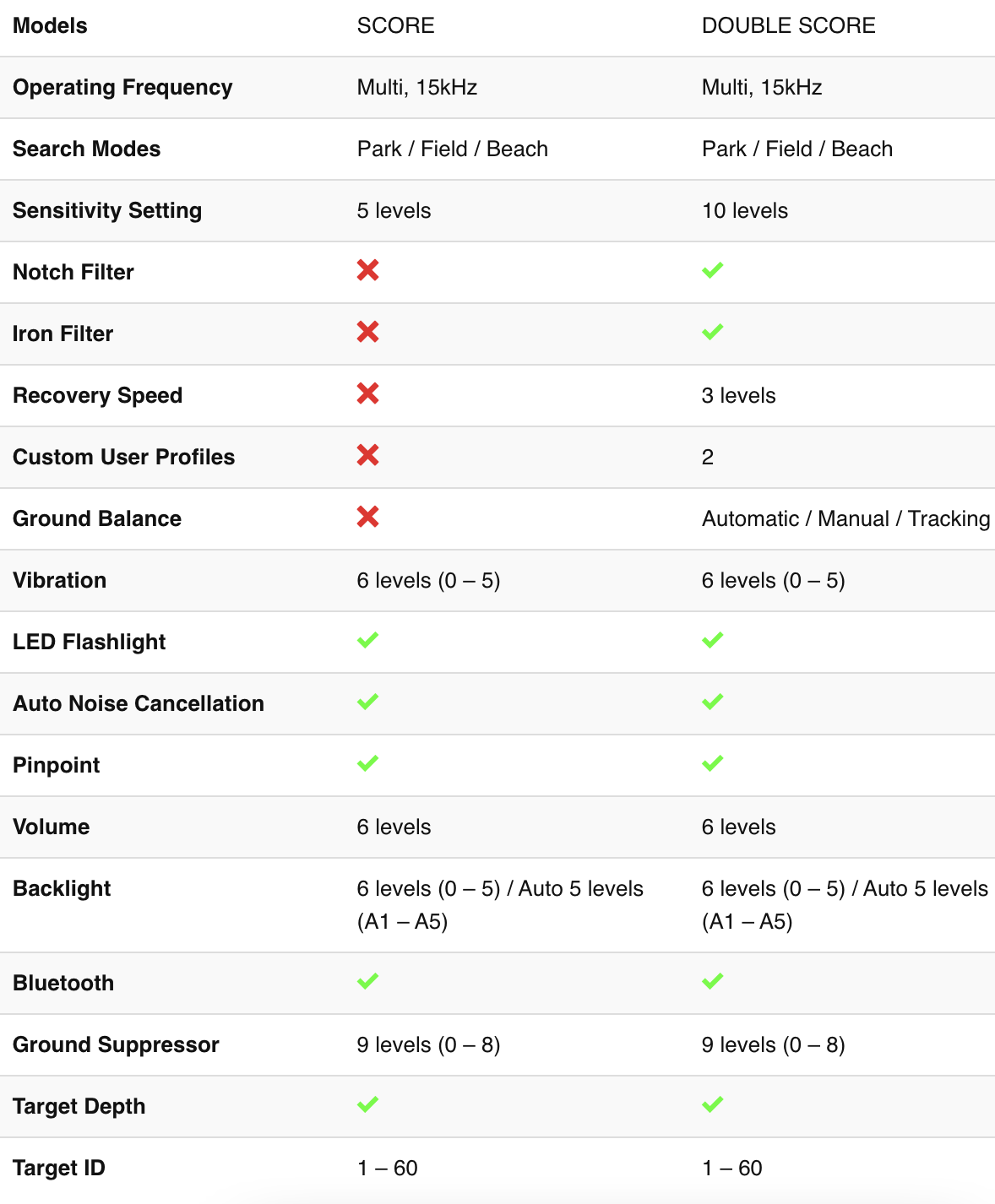The height and width of the screenshot is (1204, 995).
Task: Click the SCORE Pinpoint check mark
Action: tap(367, 763)
